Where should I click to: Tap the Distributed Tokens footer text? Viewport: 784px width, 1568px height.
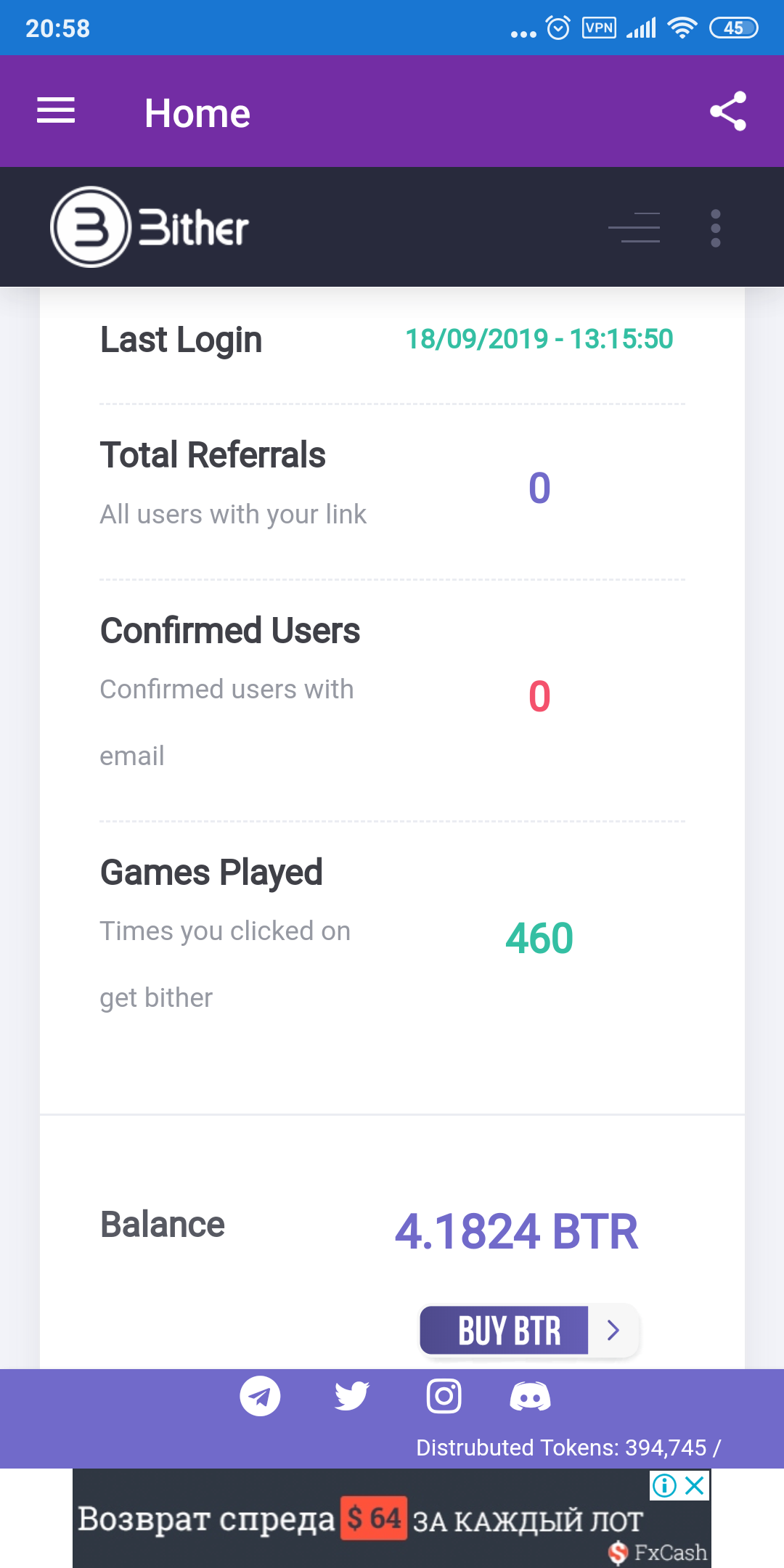(568, 1447)
